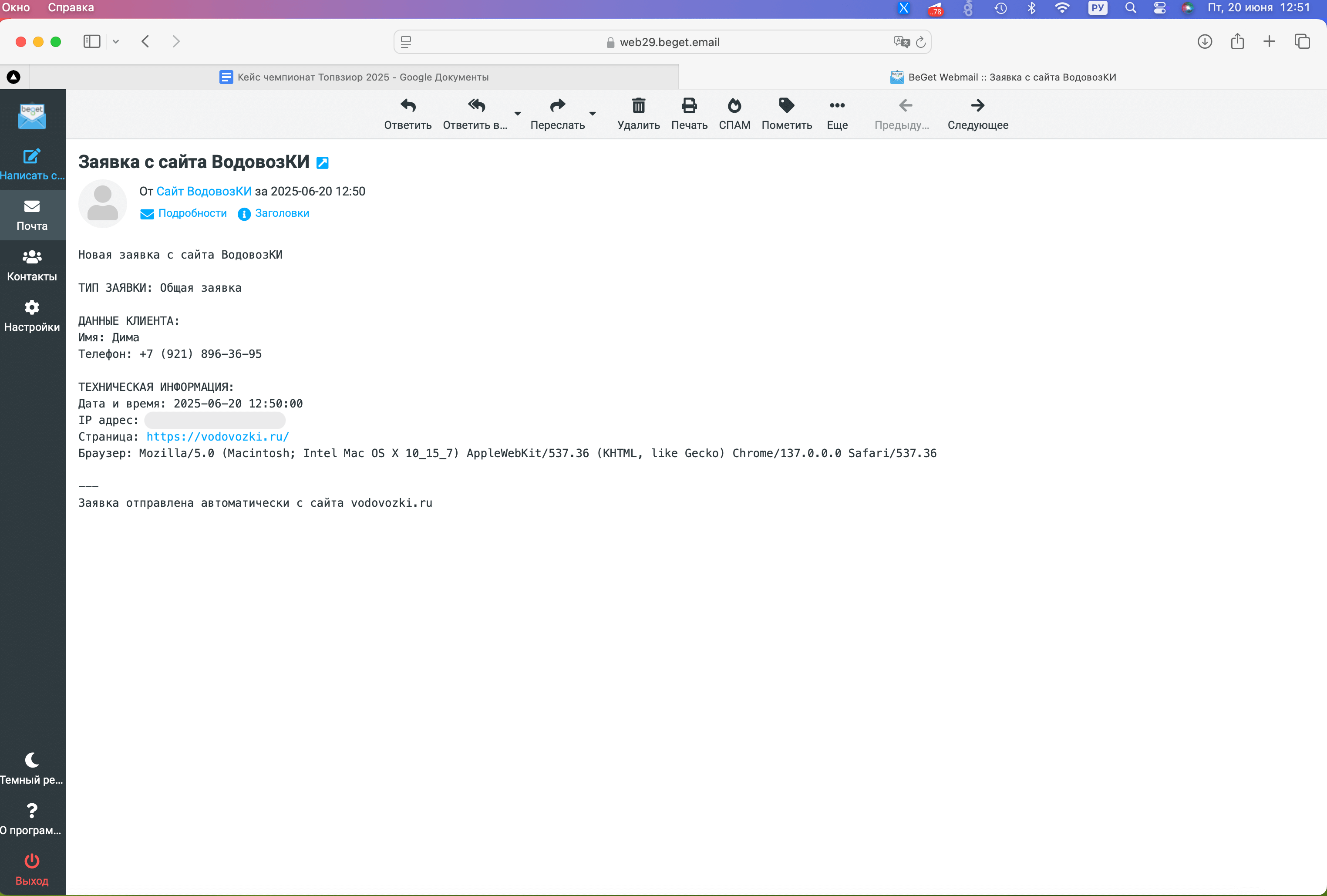
Task: Print the message via the Печать icon
Action: pos(689,106)
